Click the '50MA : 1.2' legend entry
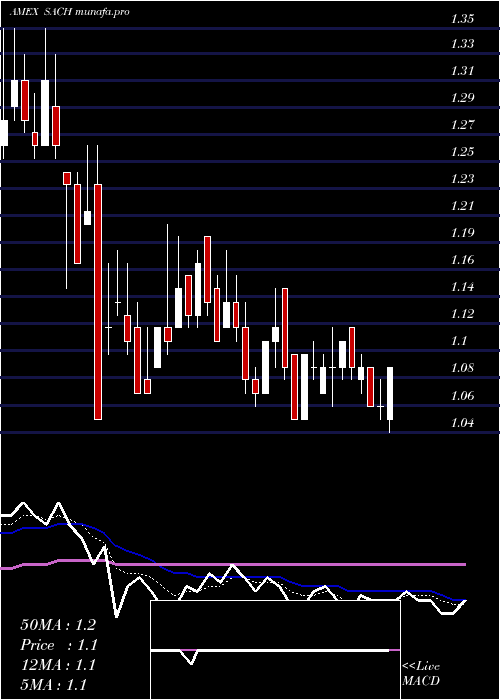 tap(58, 625)
